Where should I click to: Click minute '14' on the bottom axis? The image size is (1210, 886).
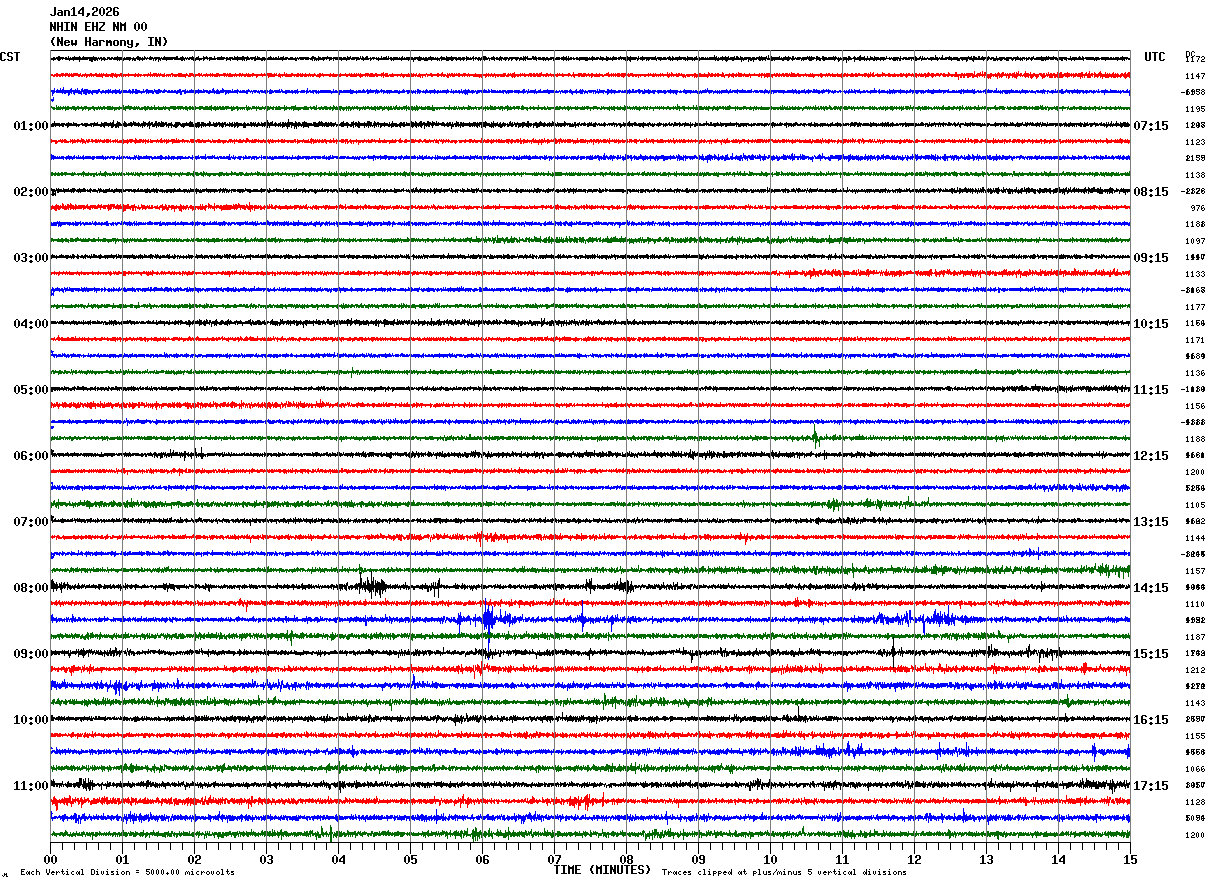pyautogui.click(x=1058, y=859)
